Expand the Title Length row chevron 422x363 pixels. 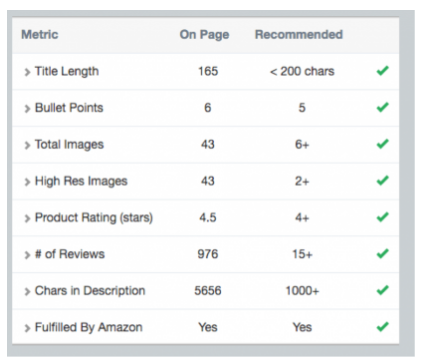coord(27,72)
